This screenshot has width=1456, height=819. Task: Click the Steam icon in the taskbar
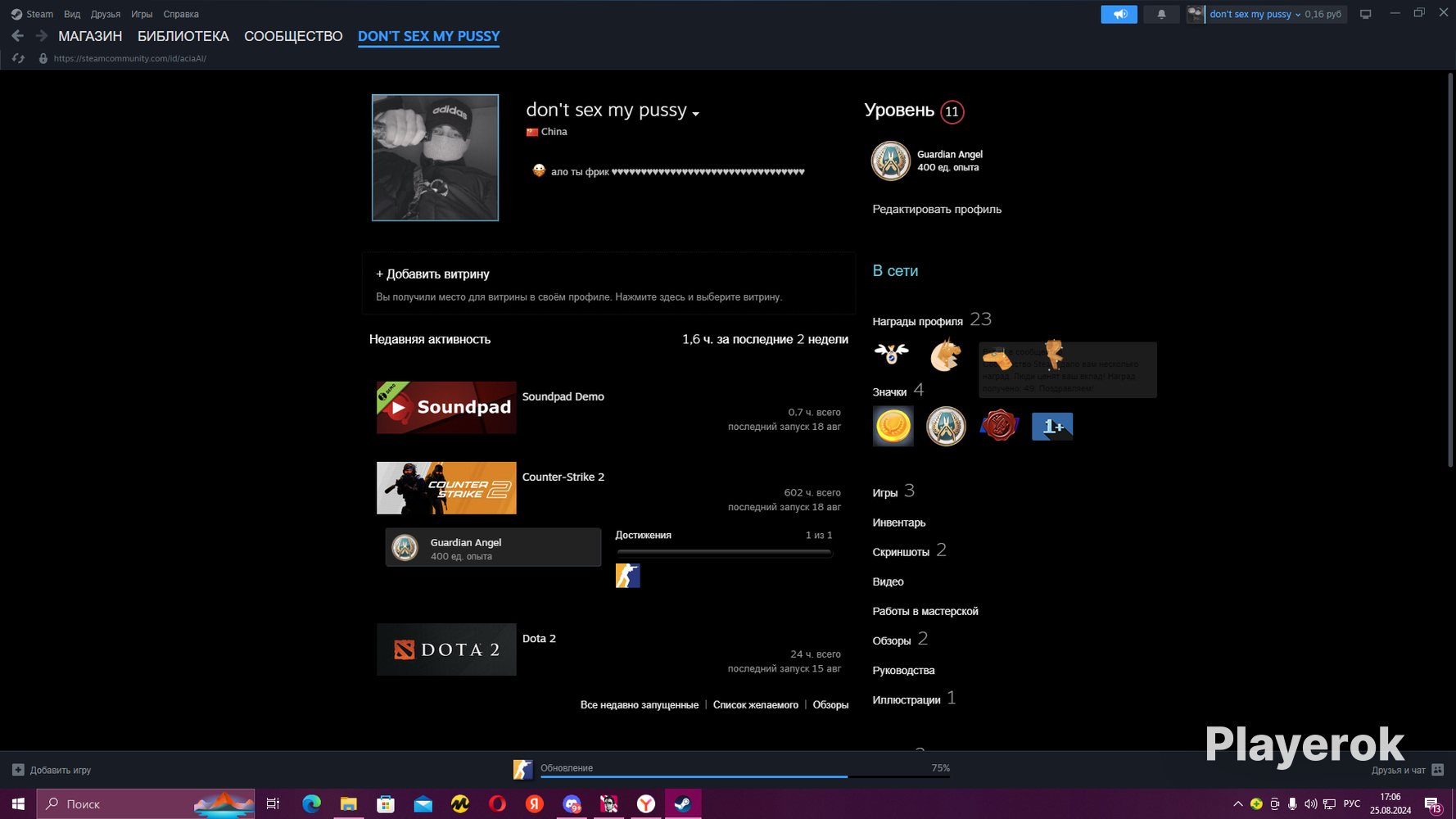(683, 804)
